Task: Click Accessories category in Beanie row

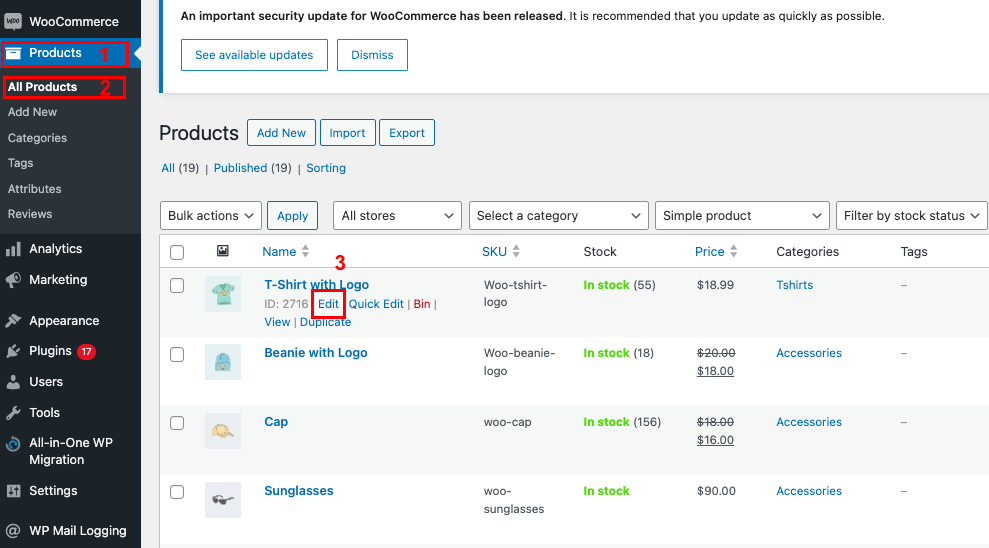Action: point(809,353)
